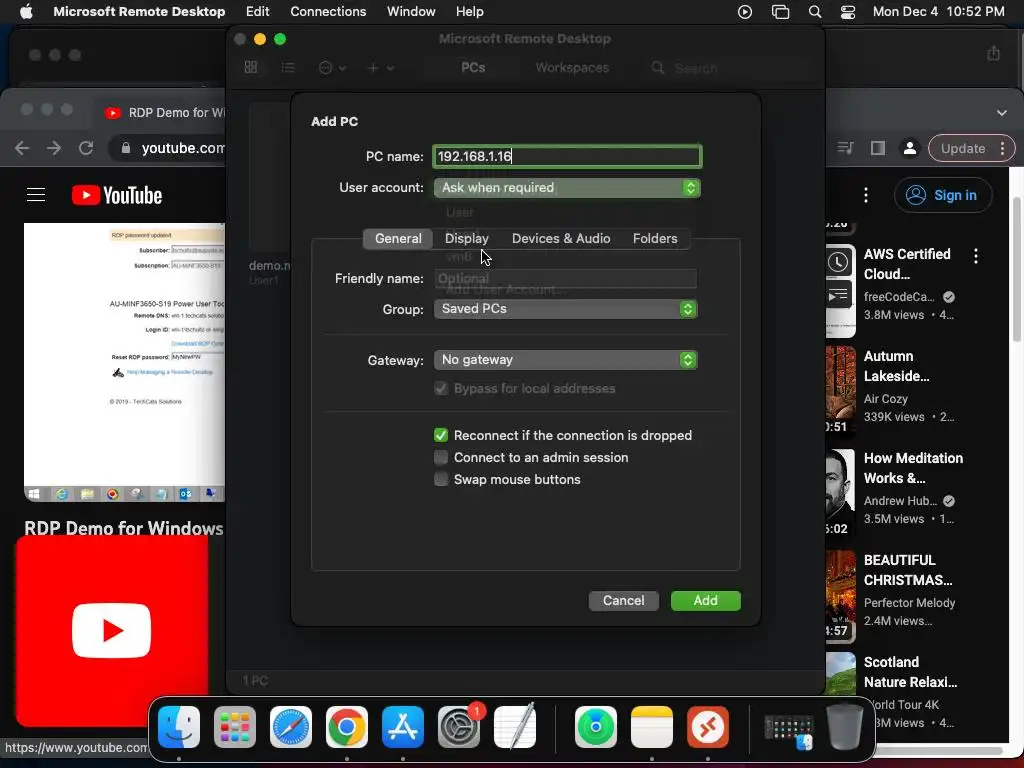Open Find My in the Dock
Screen dimensions: 1024x768
(x=596, y=727)
